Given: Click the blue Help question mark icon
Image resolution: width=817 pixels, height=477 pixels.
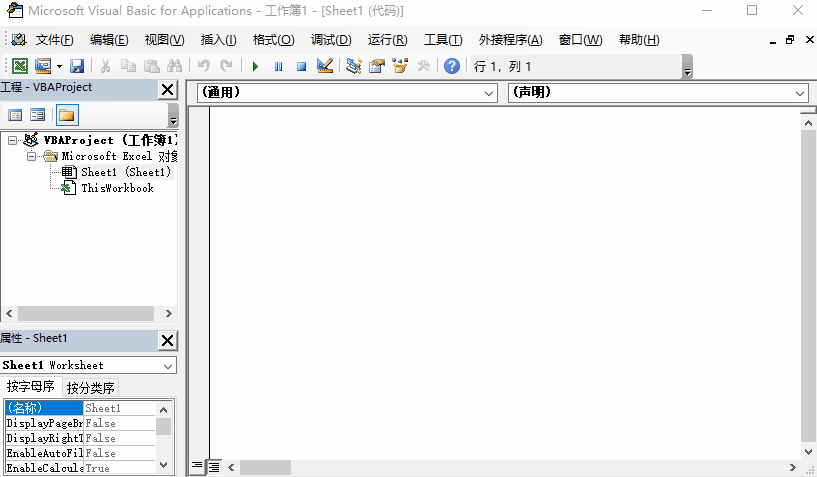Looking at the screenshot, I should coord(452,66).
